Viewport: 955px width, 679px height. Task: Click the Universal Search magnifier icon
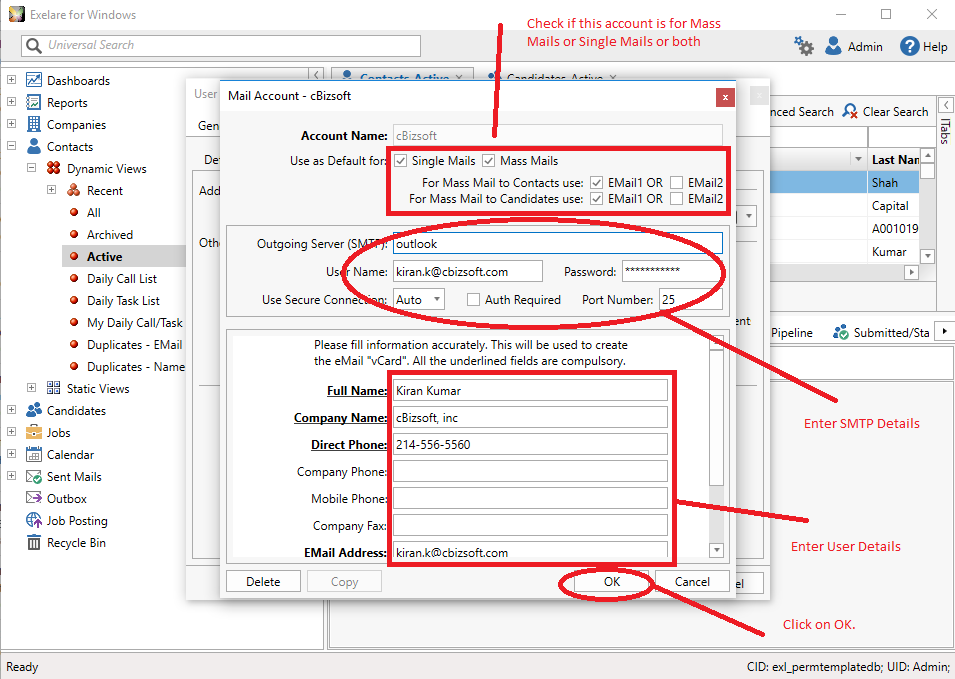tap(34, 45)
